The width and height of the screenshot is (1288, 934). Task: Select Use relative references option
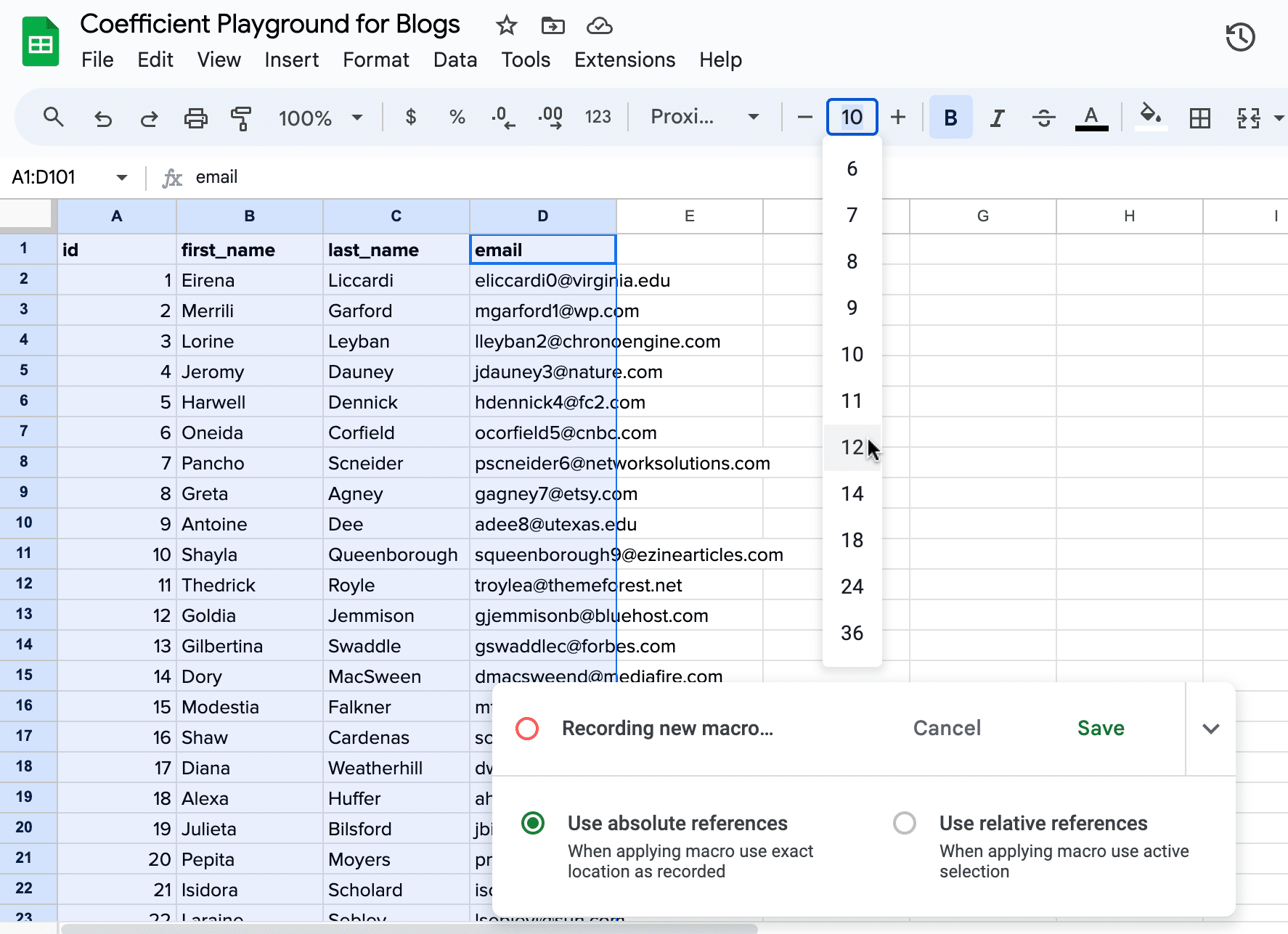905,823
